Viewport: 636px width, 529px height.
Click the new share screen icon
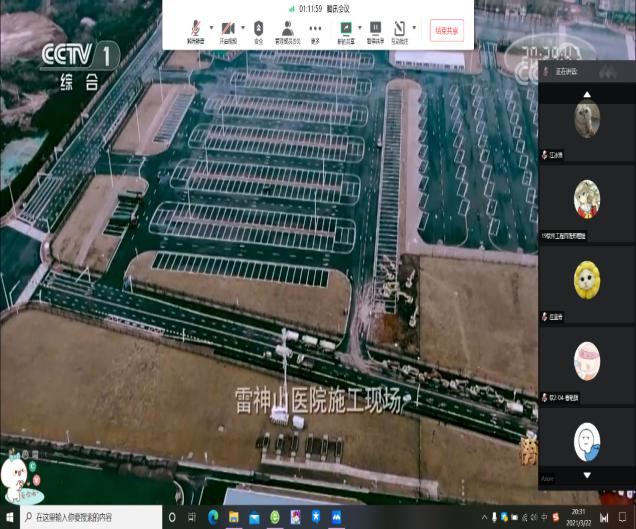(x=346, y=29)
